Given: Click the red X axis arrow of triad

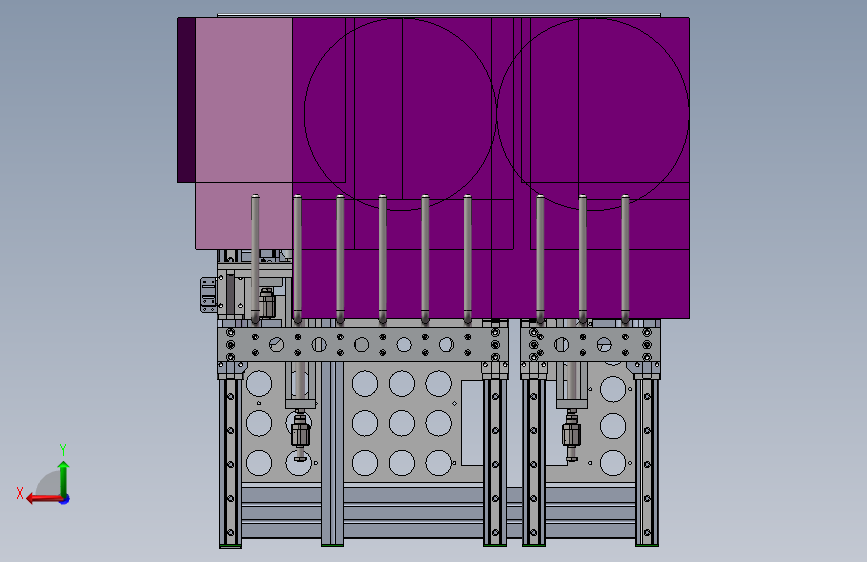Looking at the screenshot, I should 44,499.
